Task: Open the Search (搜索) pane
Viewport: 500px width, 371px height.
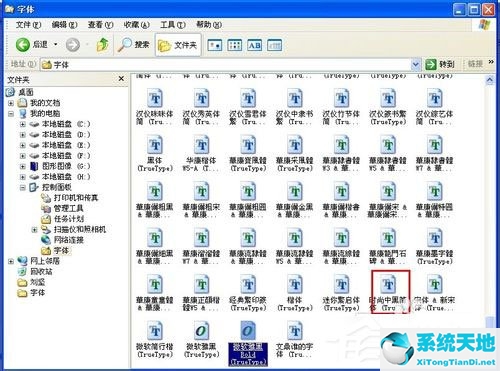Action: (133, 45)
